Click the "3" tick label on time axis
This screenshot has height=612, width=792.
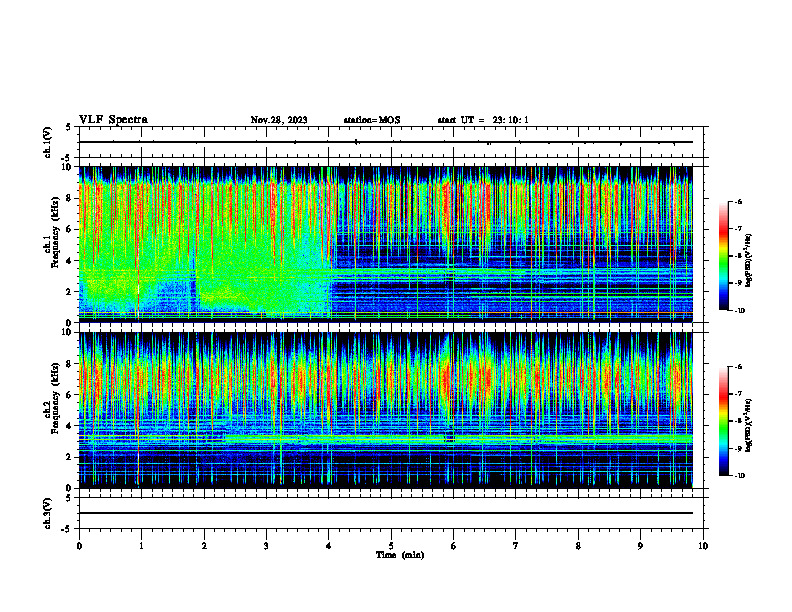[266, 546]
